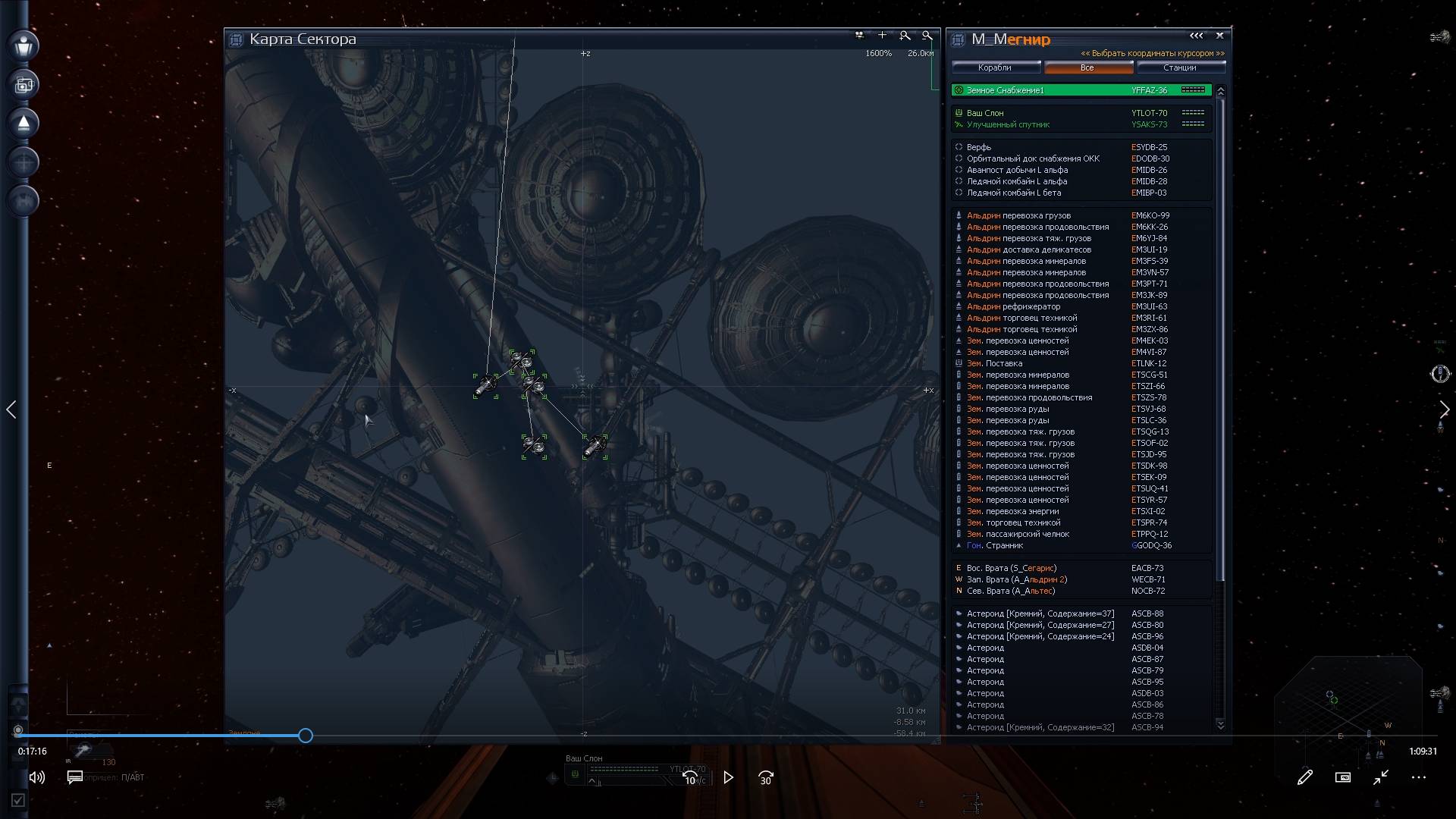Switch to the Корабли tab
This screenshot has width=1456, height=819.
point(994,67)
